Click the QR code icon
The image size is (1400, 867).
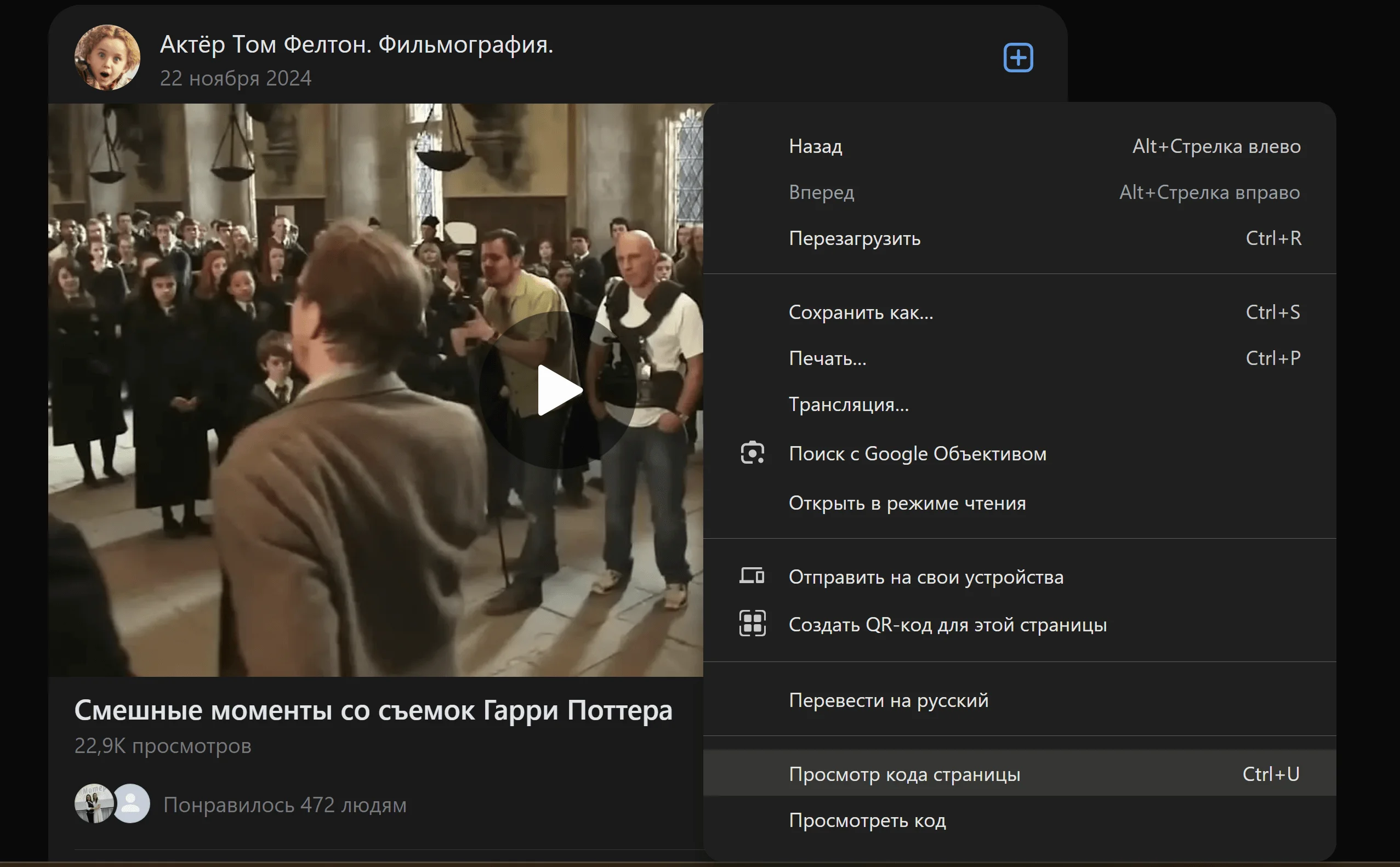pos(752,623)
